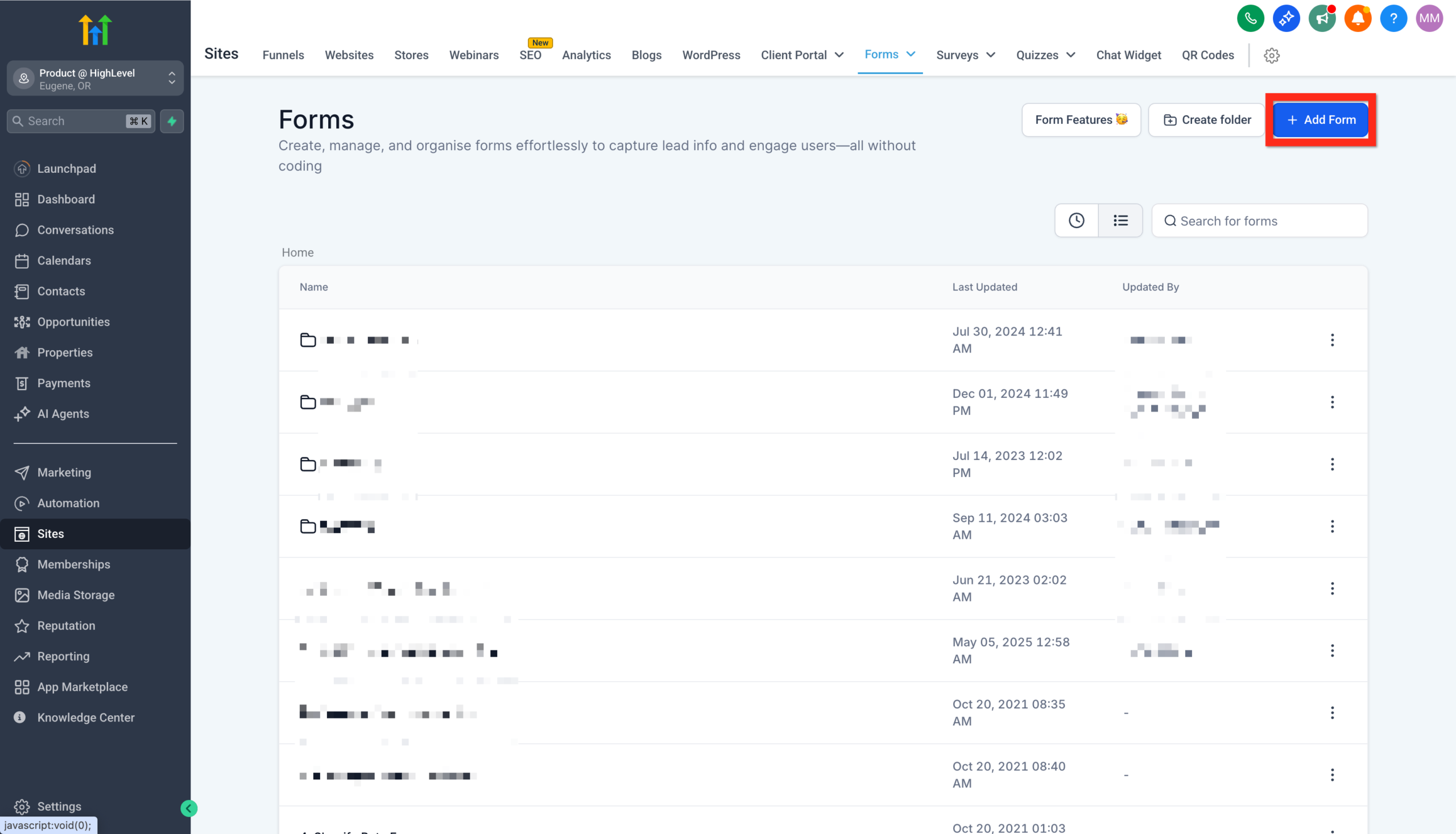Click the Add Form button

1321,120
